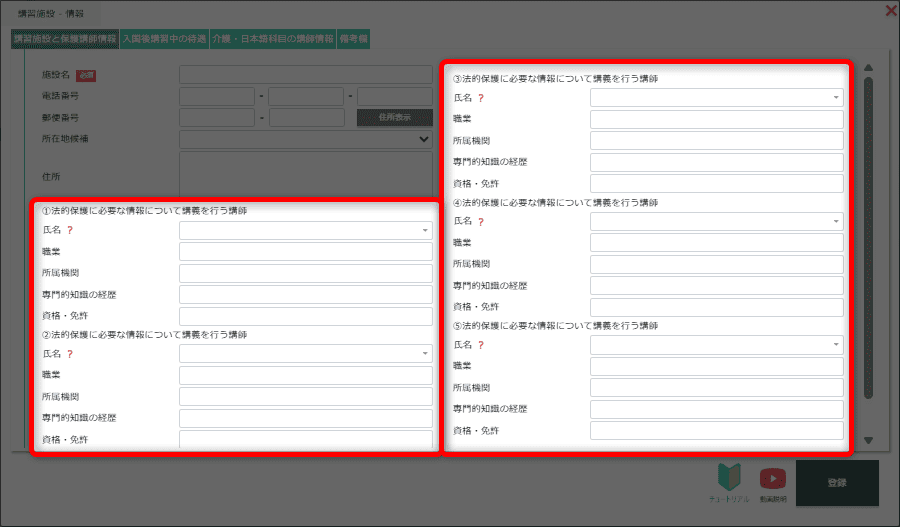Close dialog with the red X icon
Image resolution: width=900 pixels, height=527 pixels.
891,10
